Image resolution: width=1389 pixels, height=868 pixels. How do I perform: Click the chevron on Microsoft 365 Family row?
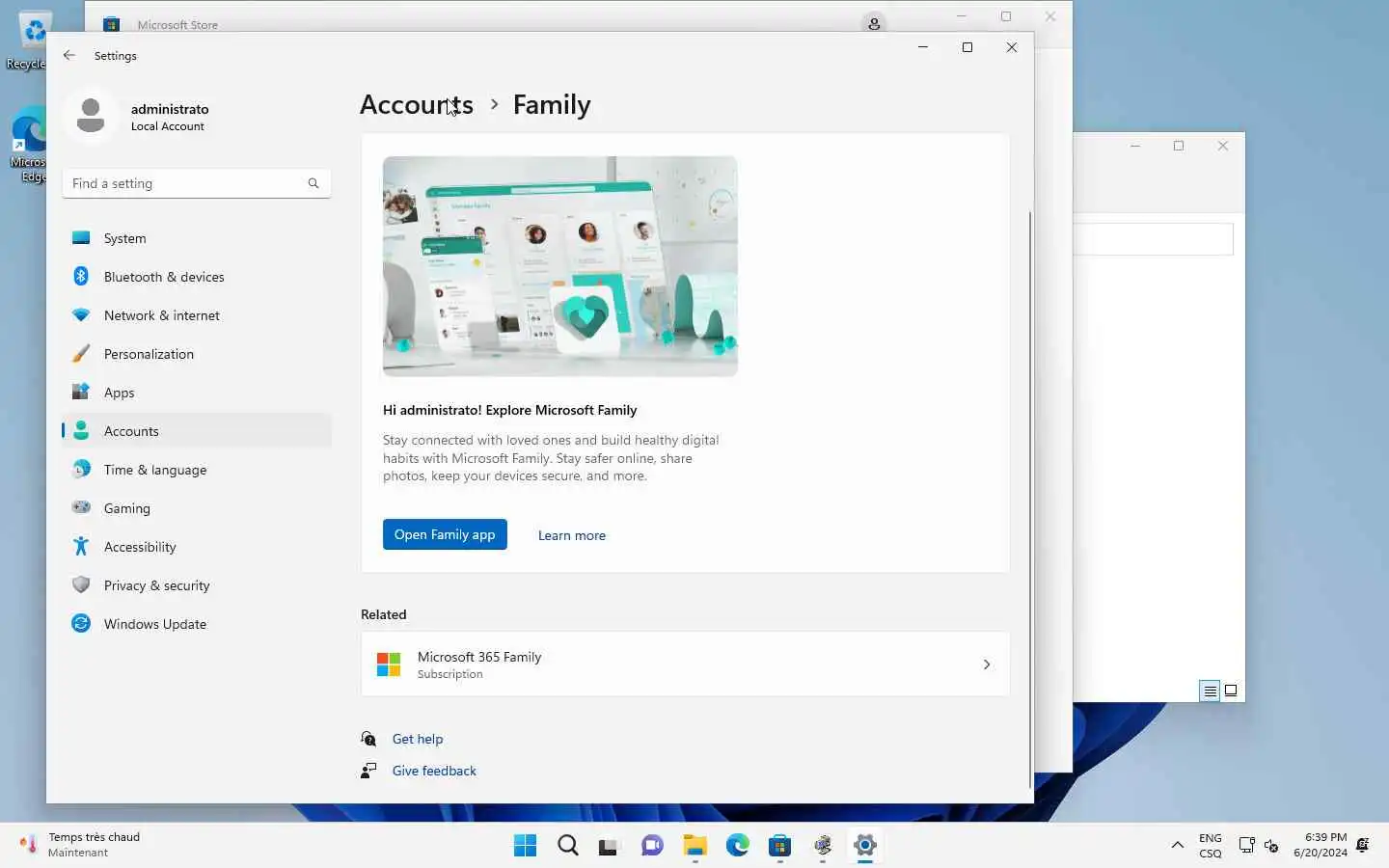[986, 665]
